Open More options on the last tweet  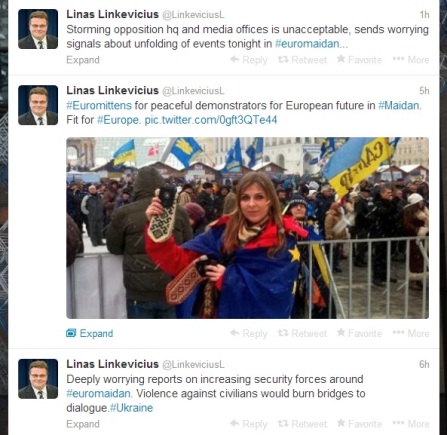pyautogui.click(x=411, y=424)
